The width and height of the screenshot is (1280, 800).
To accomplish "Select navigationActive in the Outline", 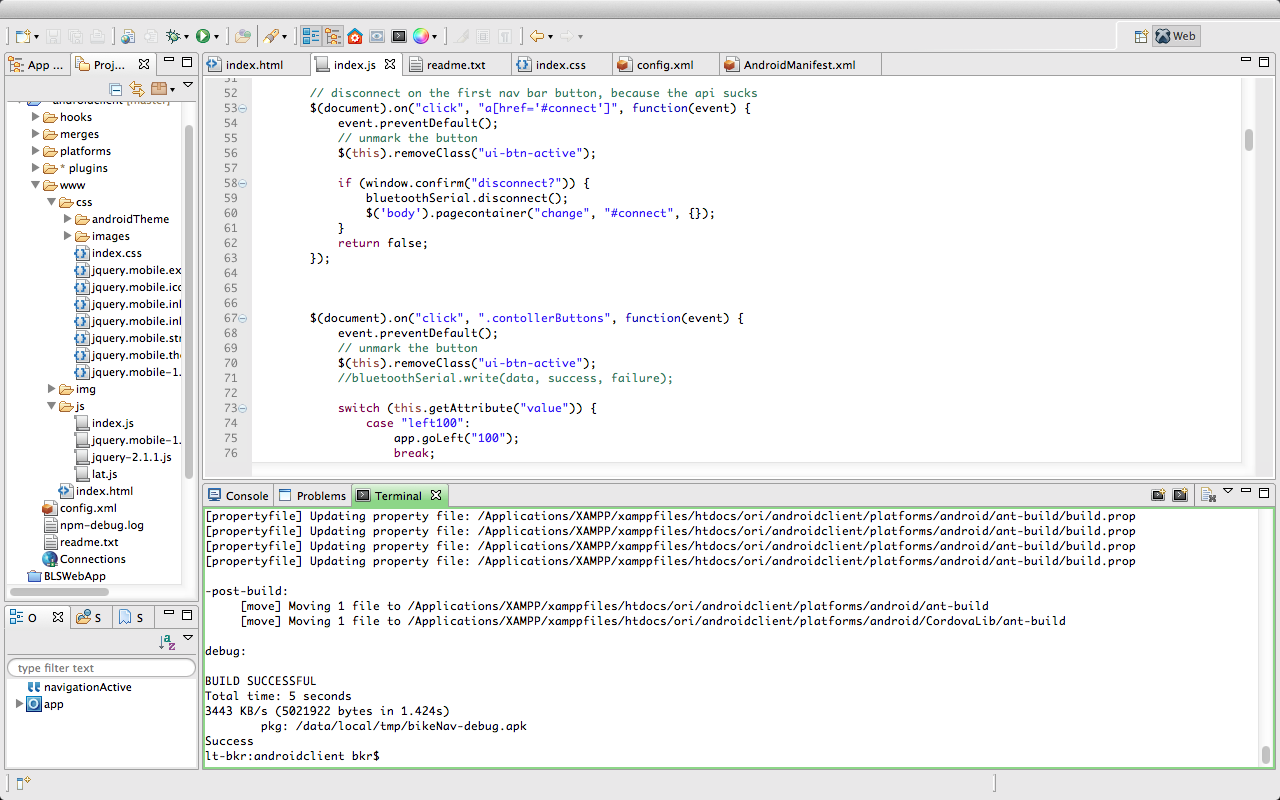I will pos(79,687).
